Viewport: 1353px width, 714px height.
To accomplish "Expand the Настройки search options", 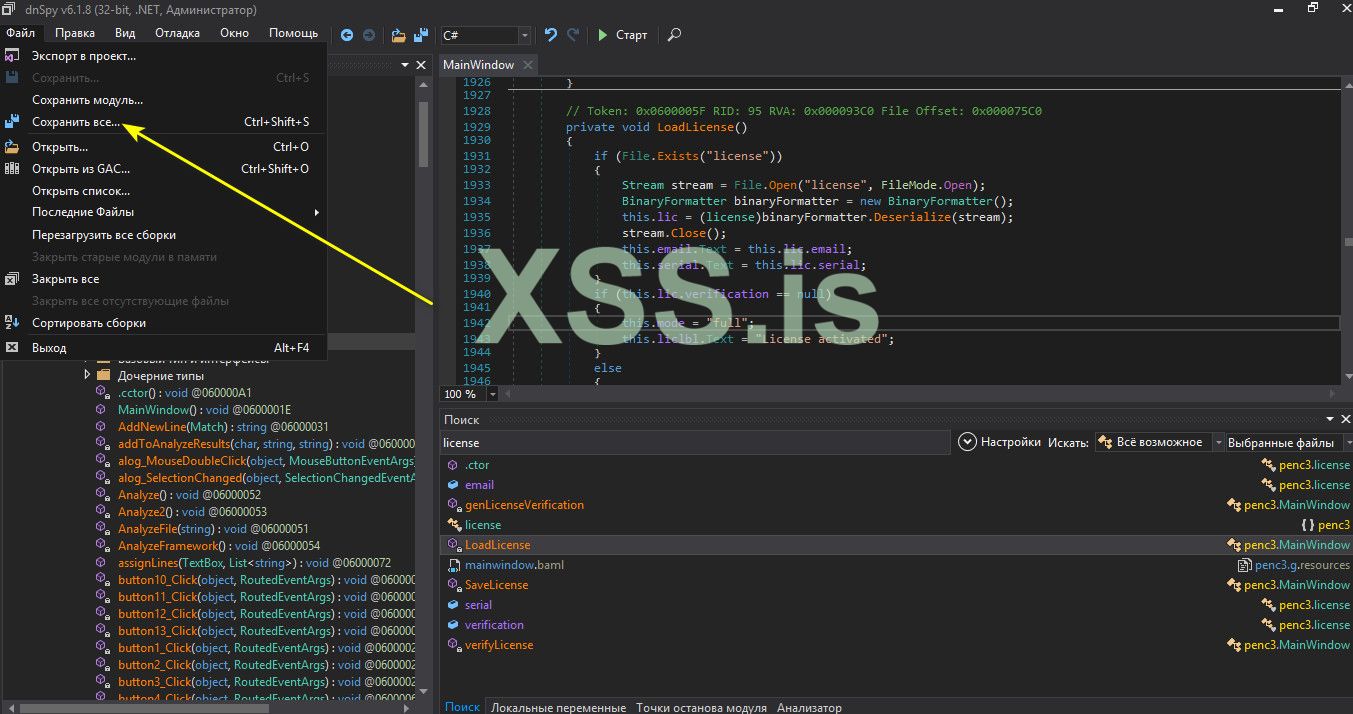I will (x=967, y=442).
